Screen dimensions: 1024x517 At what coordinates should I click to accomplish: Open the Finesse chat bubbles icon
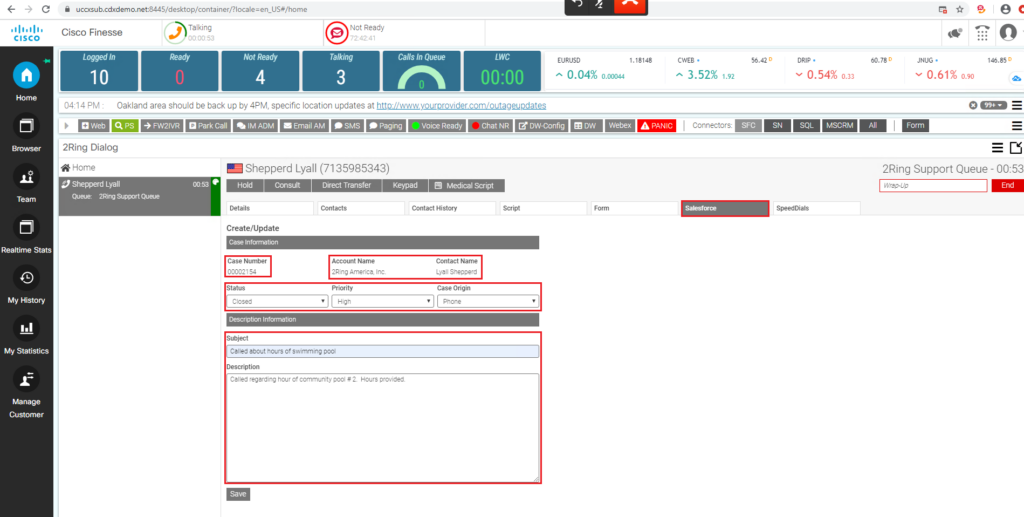coord(955,33)
